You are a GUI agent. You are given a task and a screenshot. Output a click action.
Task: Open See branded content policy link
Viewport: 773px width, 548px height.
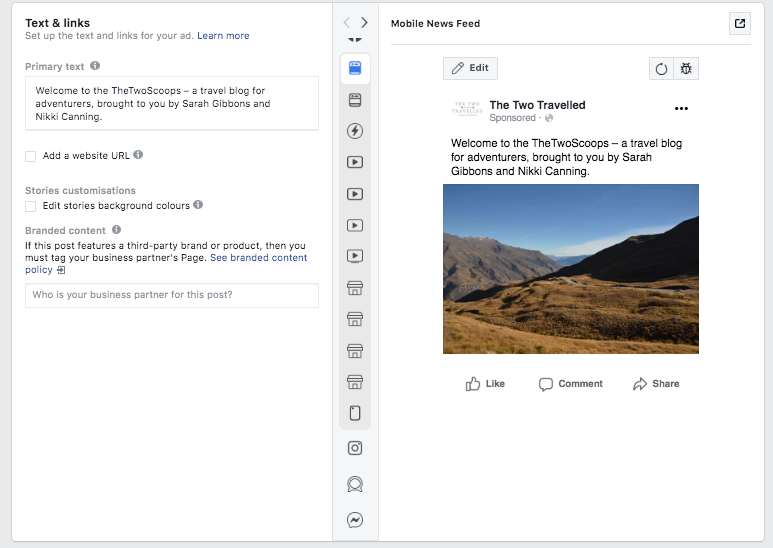[258, 258]
